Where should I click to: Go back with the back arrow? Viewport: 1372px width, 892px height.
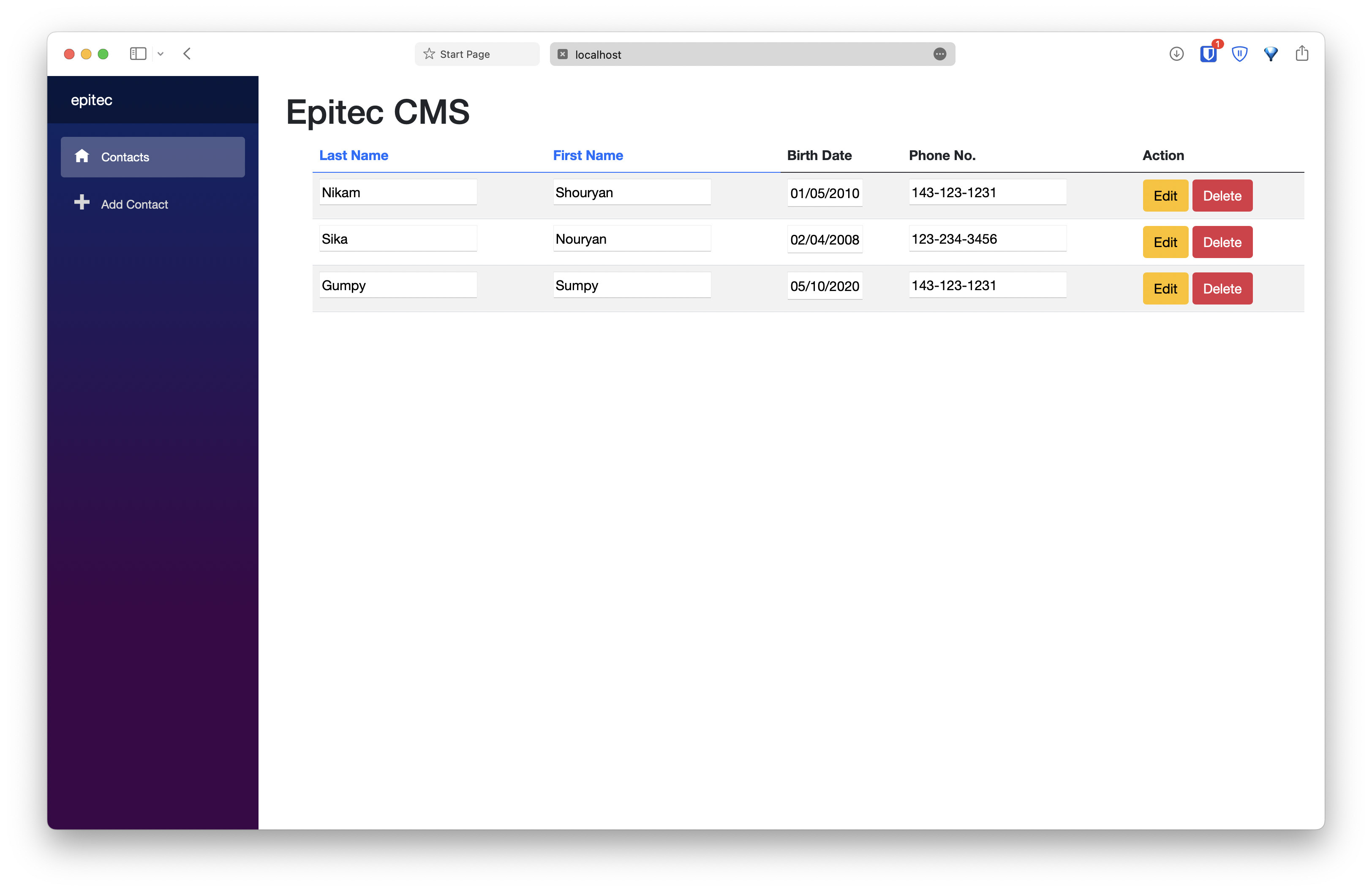click(x=187, y=54)
